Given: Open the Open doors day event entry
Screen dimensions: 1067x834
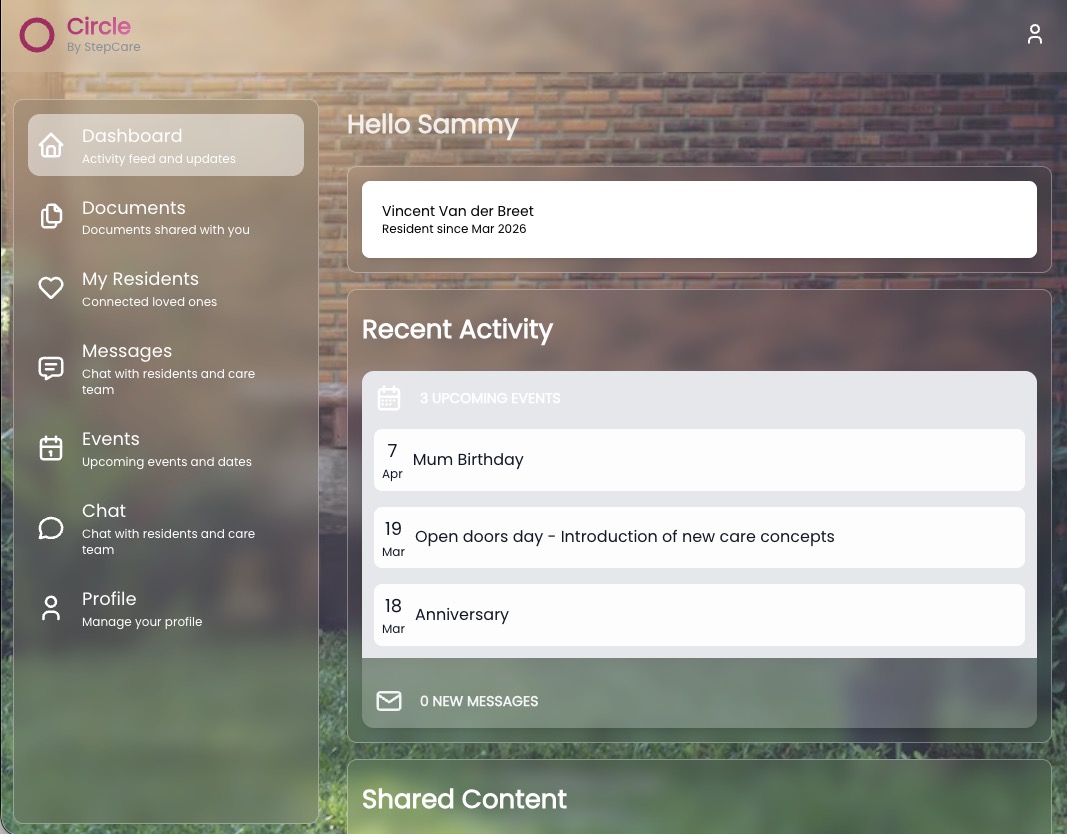Looking at the screenshot, I should click(699, 537).
